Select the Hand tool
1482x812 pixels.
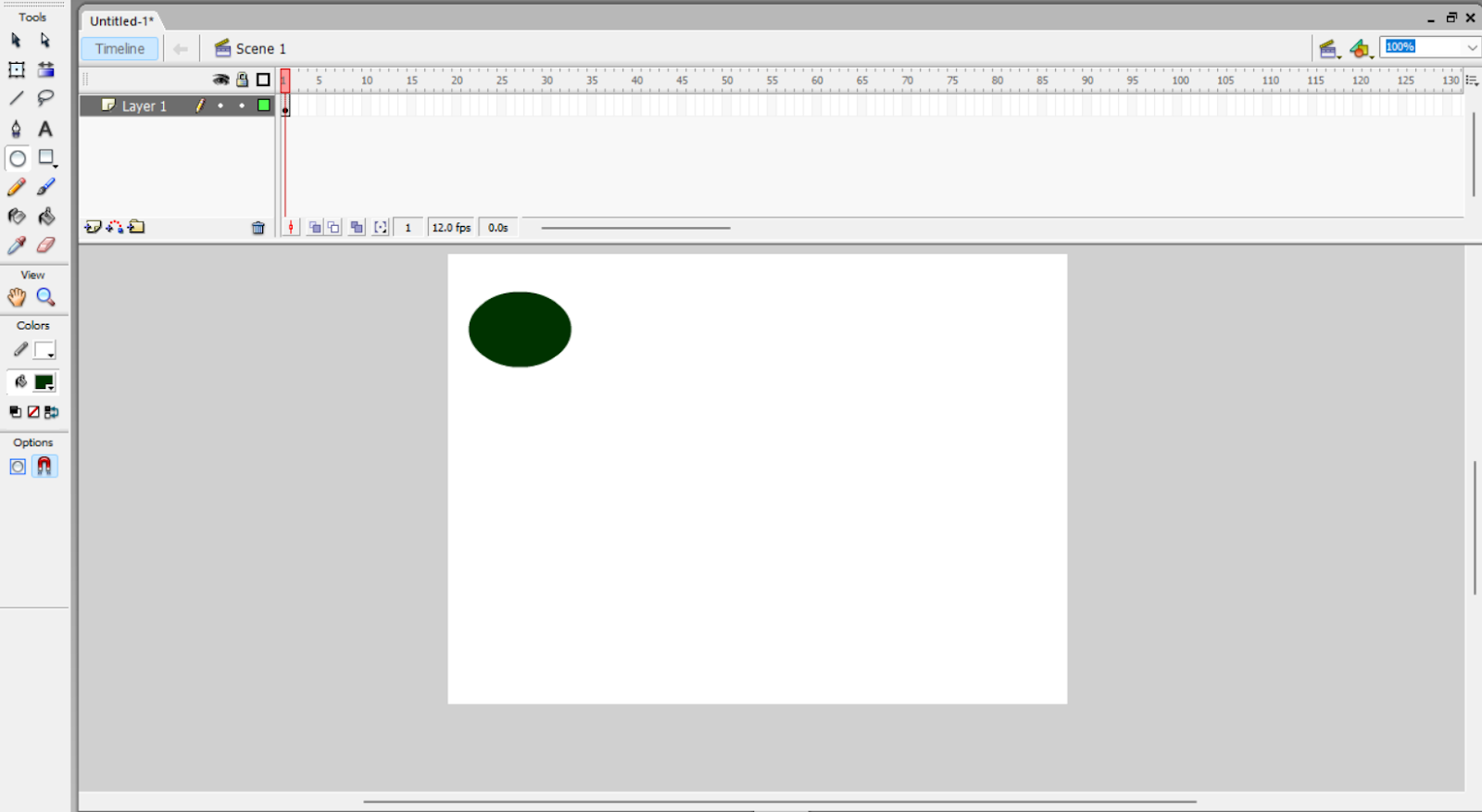(17, 297)
